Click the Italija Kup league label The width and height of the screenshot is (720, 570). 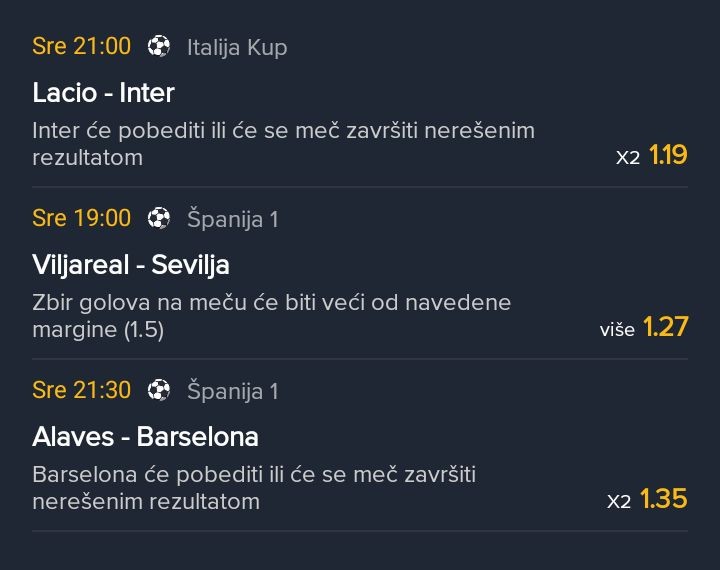[237, 47]
